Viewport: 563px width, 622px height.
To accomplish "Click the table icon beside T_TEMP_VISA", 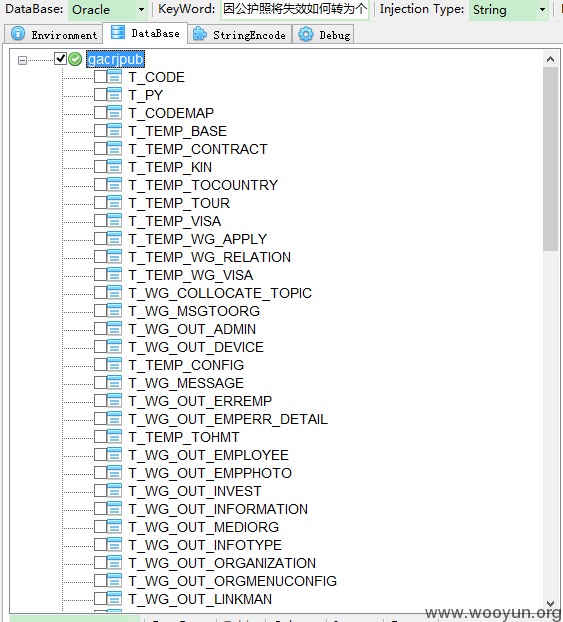I will [x=115, y=221].
